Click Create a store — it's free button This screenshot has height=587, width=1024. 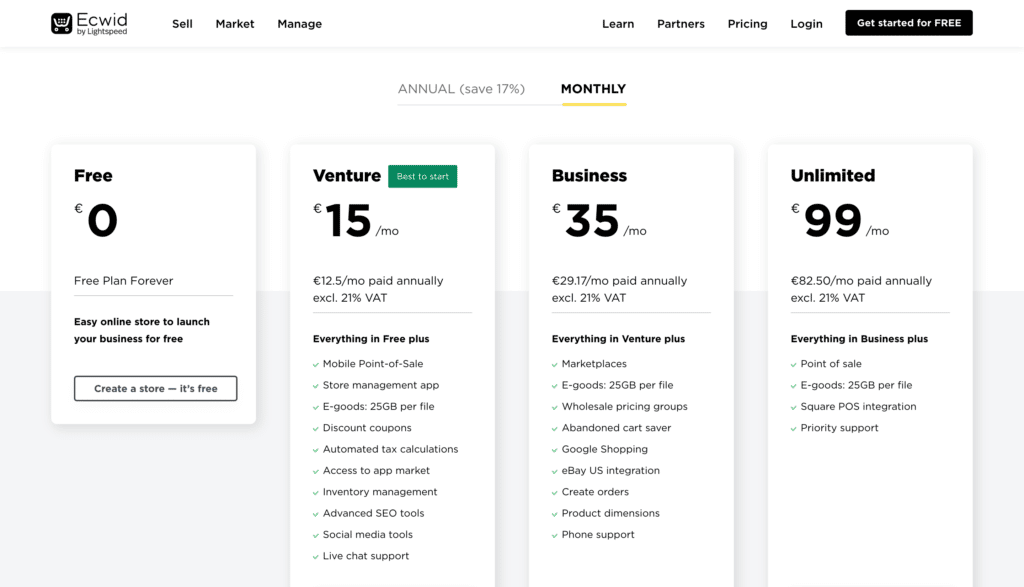[155, 389]
